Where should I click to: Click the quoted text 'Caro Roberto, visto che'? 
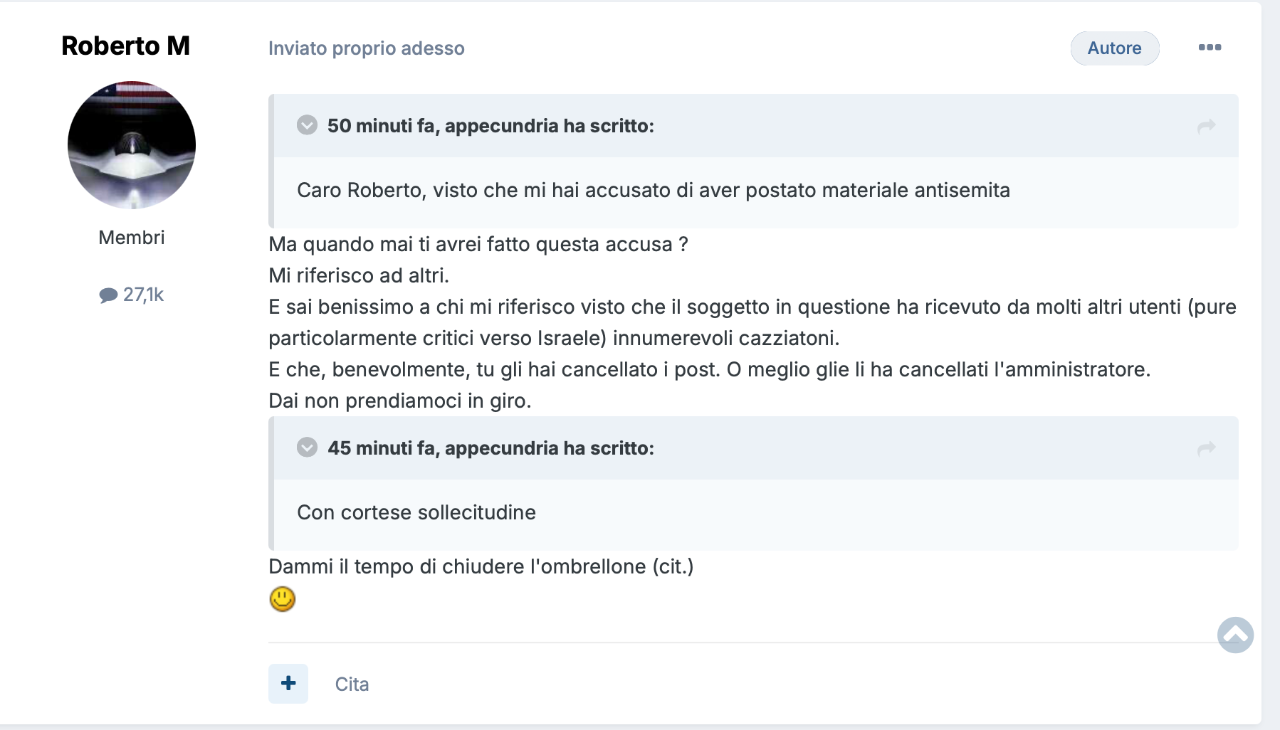pos(407,190)
